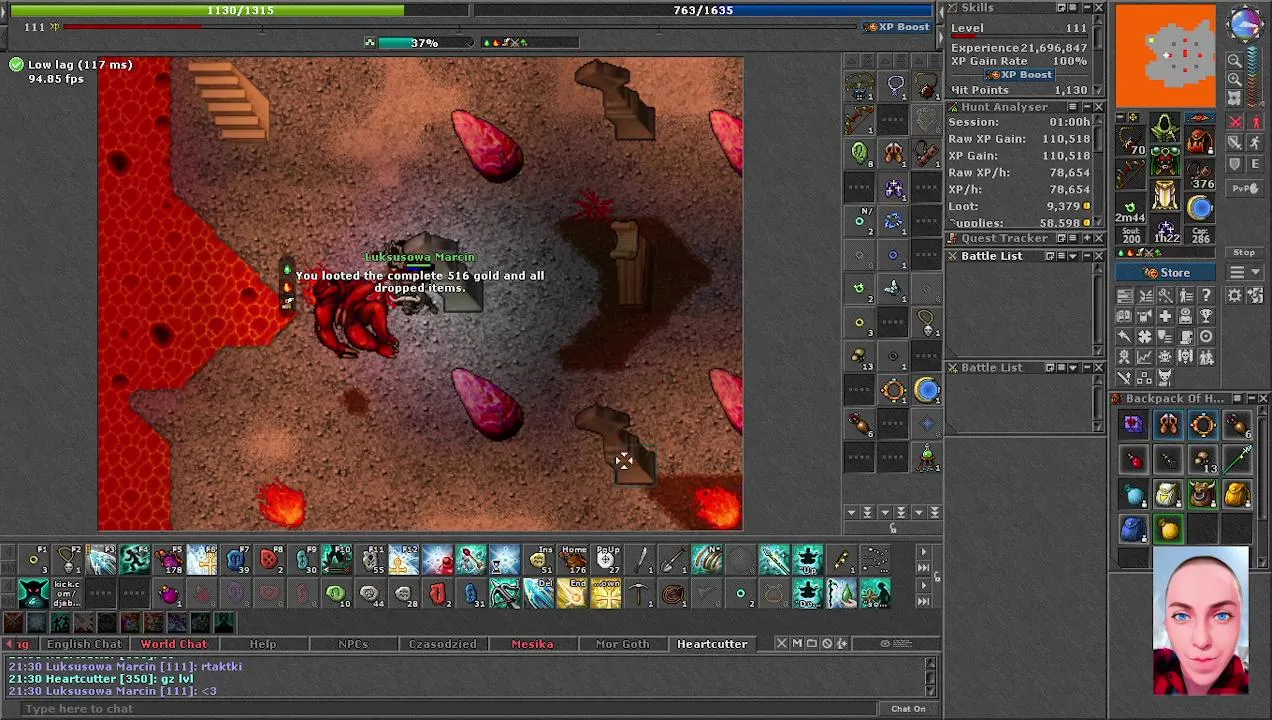Toggle expert mode E button
Viewport: 1272px width, 720px height.
tap(1256, 165)
